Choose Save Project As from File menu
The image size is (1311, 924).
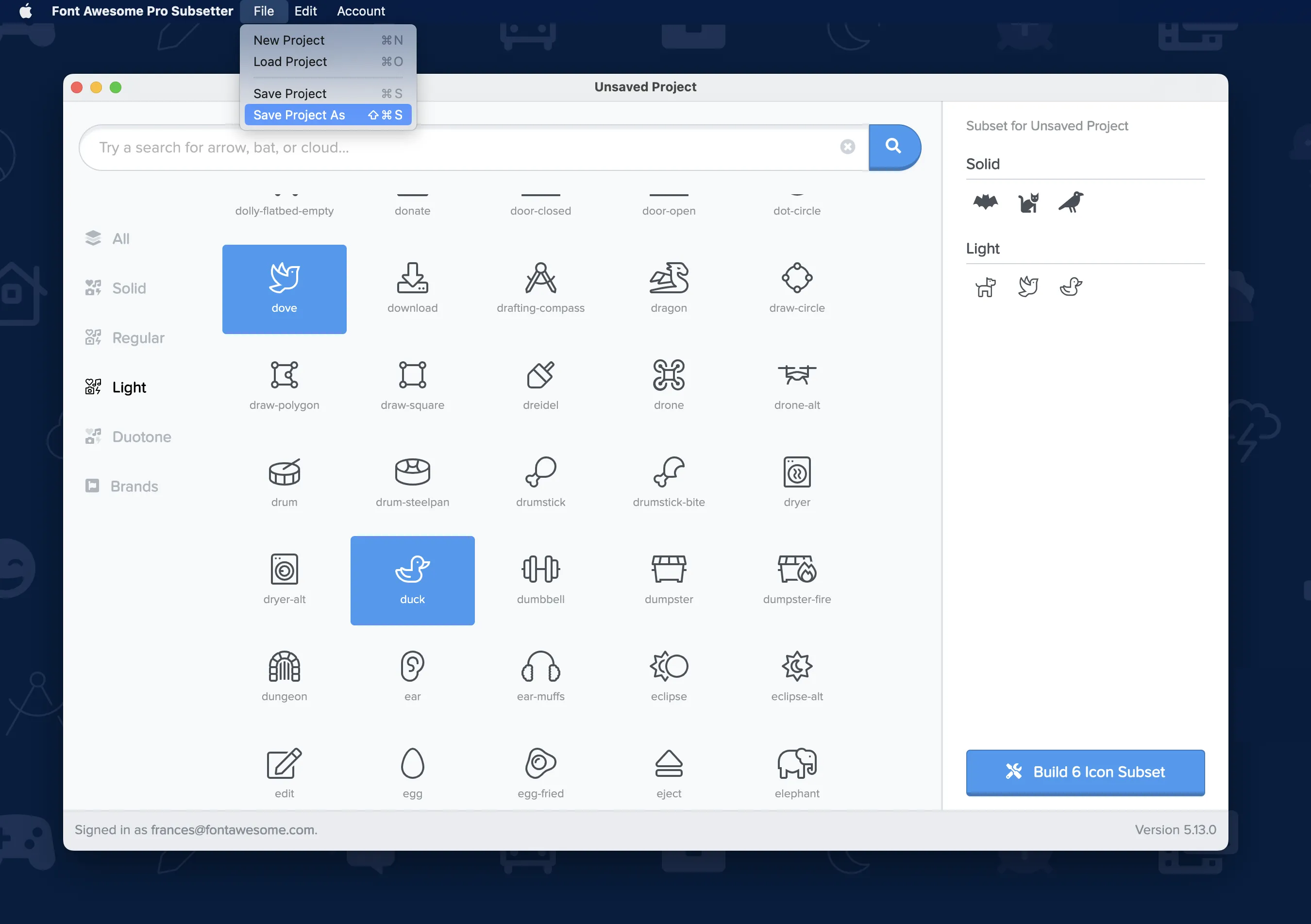click(x=299, y=115)
